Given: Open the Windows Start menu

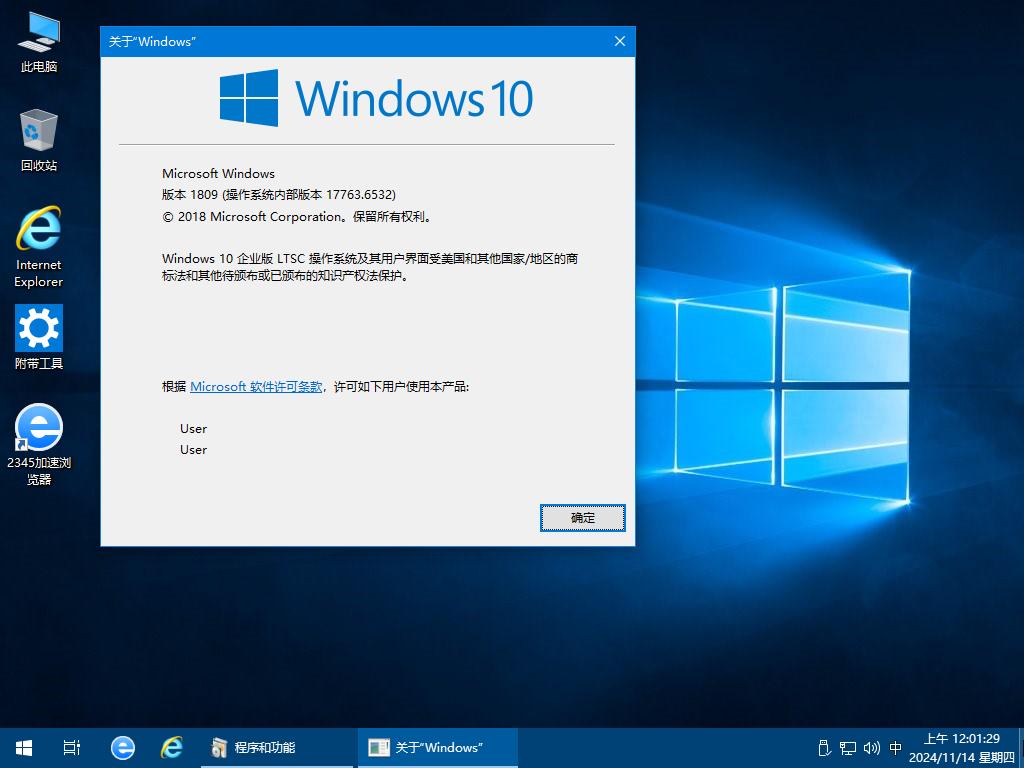Looking at the screenshot, I should click(x=24, y=748).
